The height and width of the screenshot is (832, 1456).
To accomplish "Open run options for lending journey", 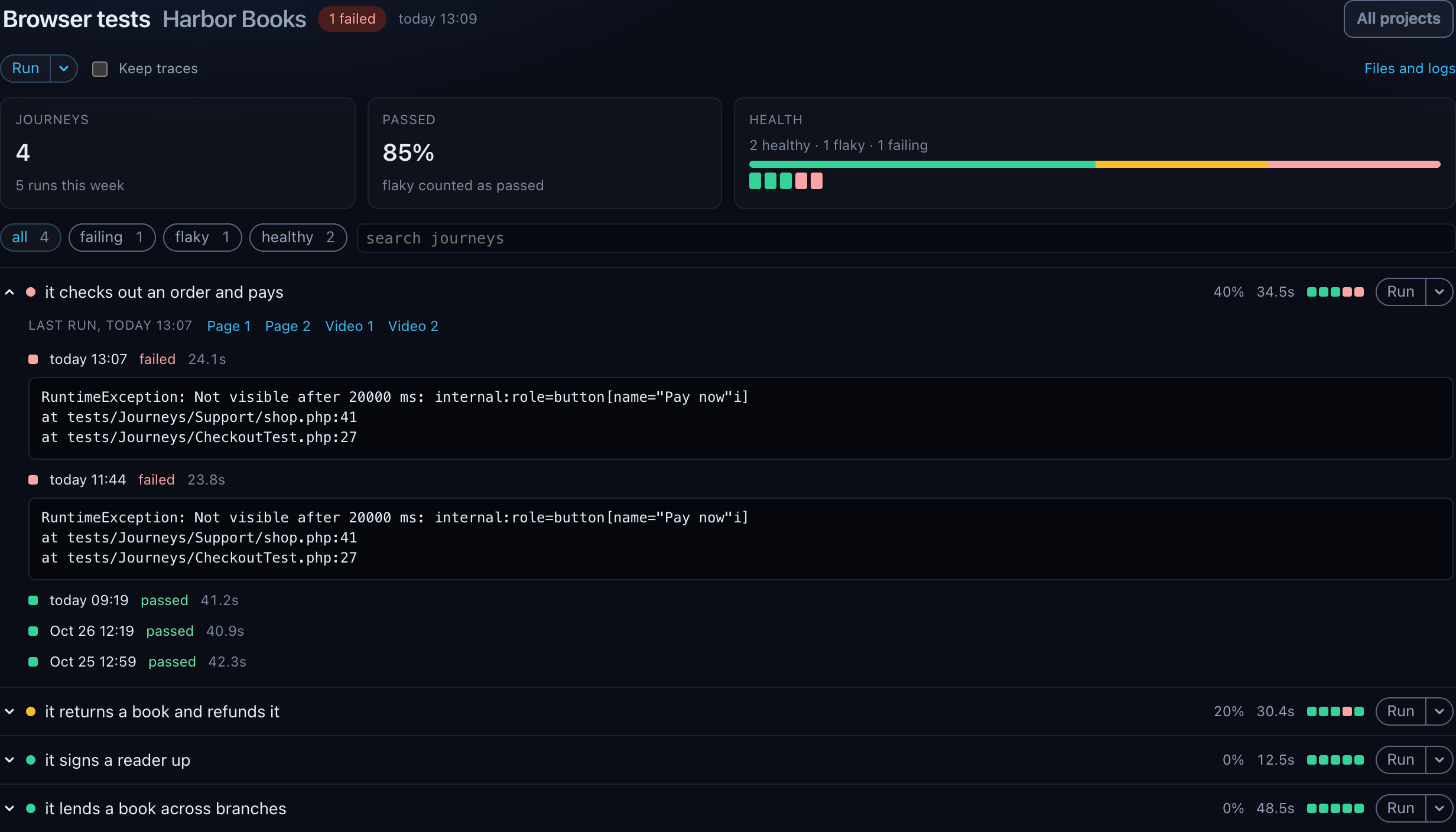I will point(1439,808).
